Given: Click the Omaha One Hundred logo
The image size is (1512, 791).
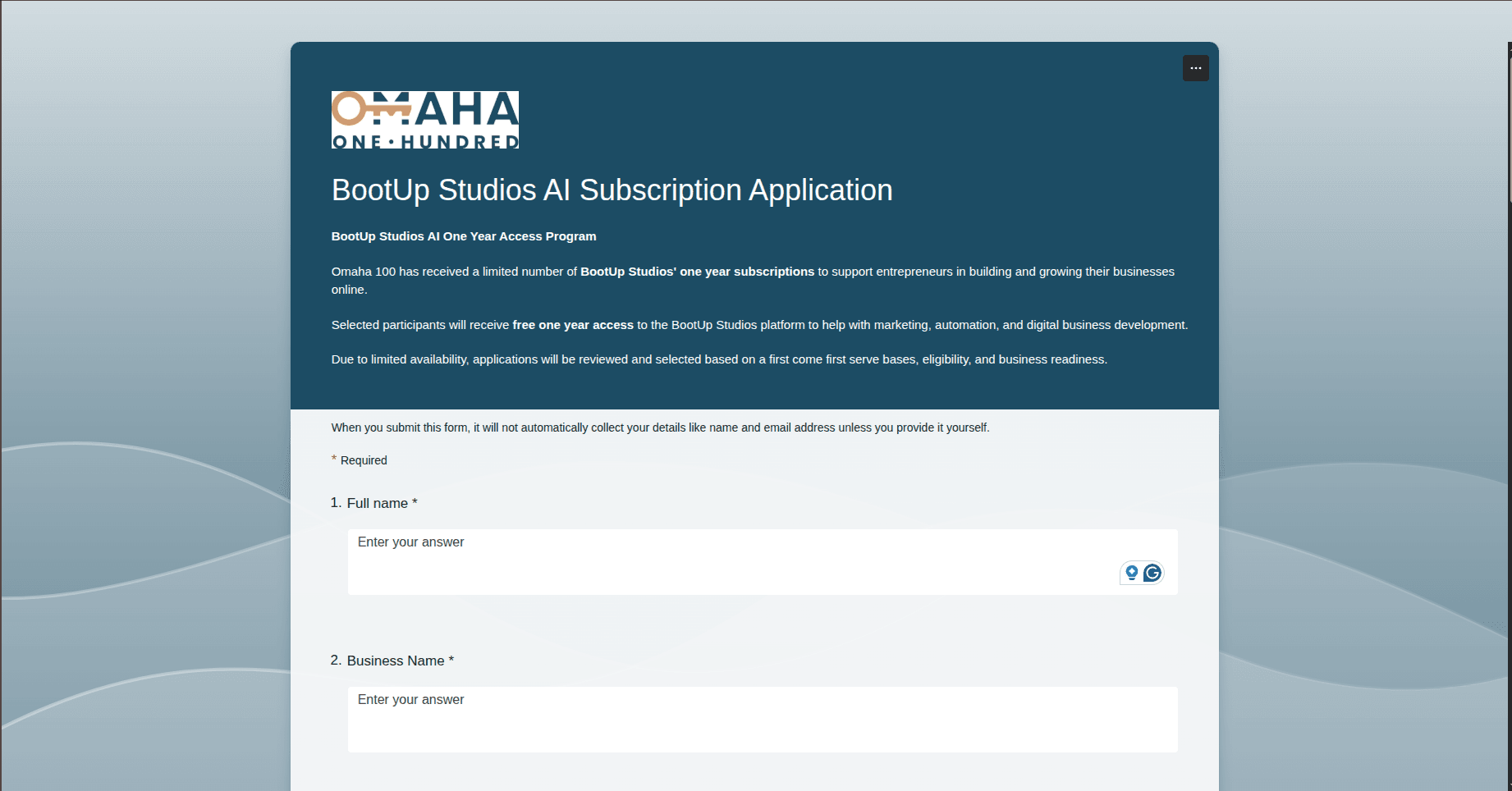Looking at the screenshot, I should pyautogui.click(x=424, y=120).
